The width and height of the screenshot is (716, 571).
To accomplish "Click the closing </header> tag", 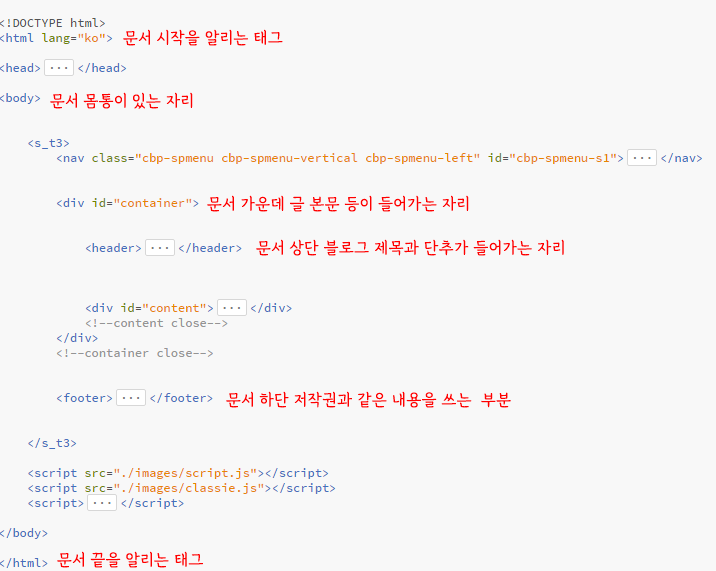I will click(210, 248).
